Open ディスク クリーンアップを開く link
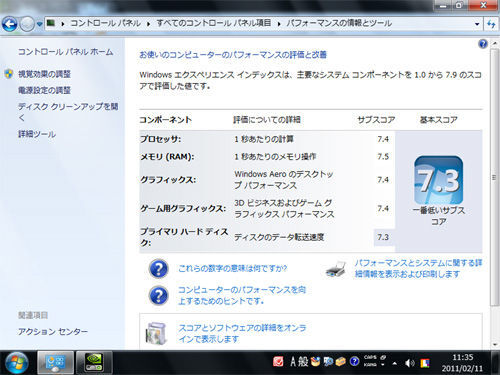This screenshot has width=500, height=375. [x=68, y=112]
